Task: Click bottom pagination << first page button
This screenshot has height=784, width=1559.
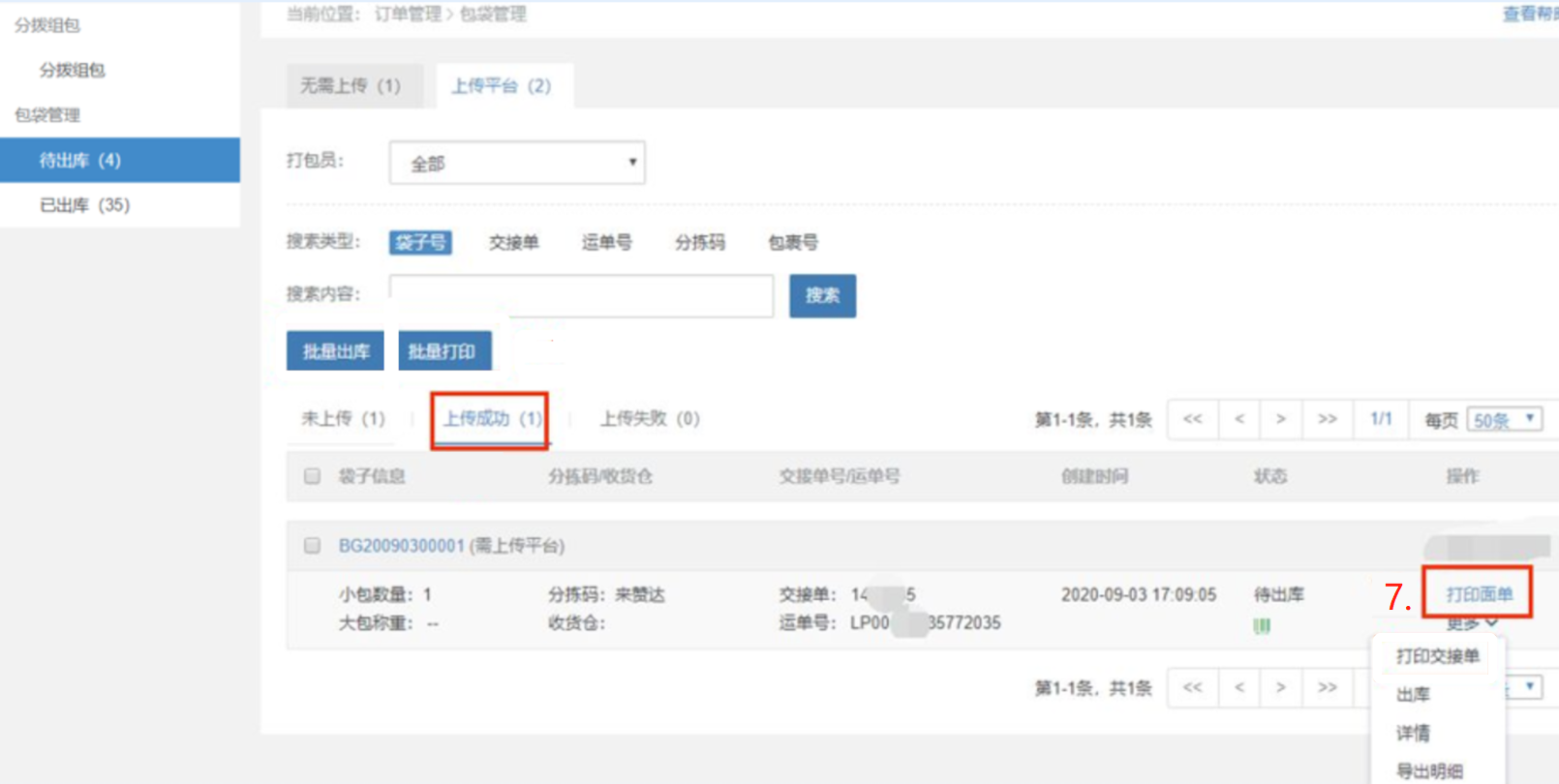Action: (1192, 687)
